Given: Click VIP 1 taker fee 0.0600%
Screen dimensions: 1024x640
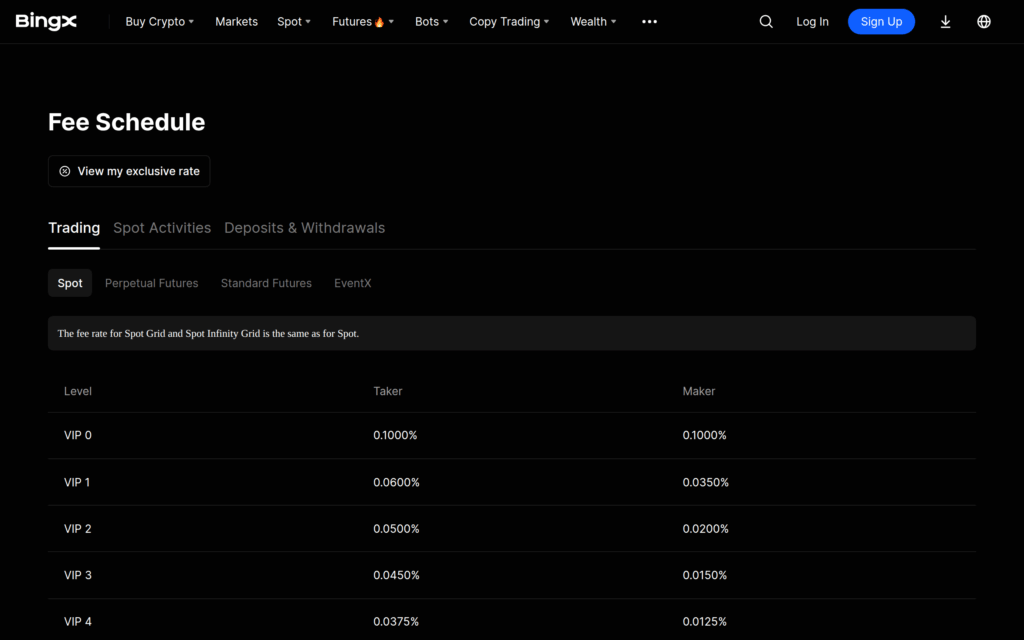Looking at the screenshot, I should (396, 482).
